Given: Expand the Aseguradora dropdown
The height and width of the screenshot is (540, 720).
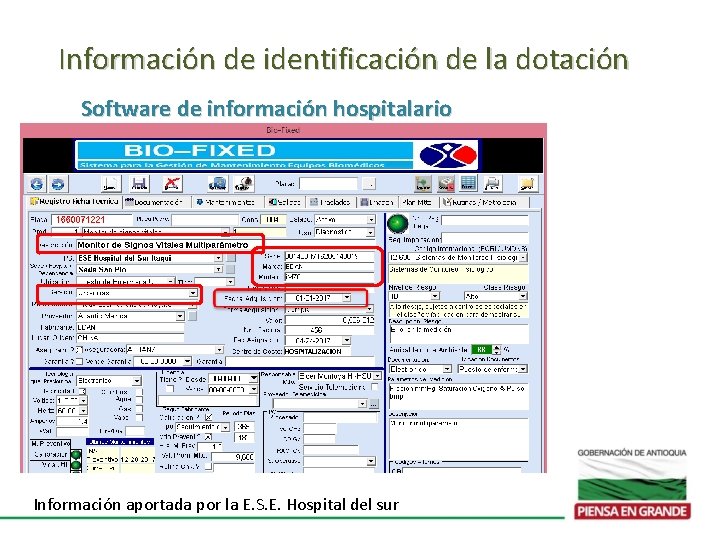Looking at the screenshot, I should [219, 350].
